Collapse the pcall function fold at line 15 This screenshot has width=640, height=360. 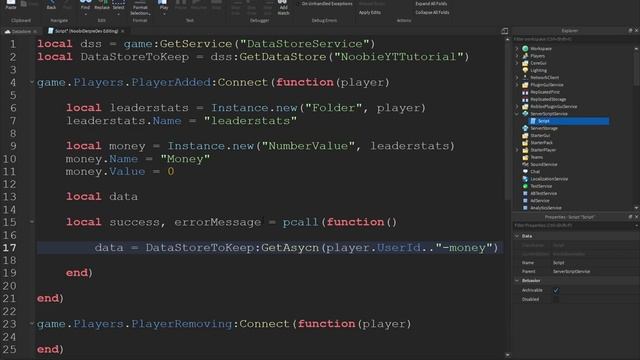click(x=32, y=222)
